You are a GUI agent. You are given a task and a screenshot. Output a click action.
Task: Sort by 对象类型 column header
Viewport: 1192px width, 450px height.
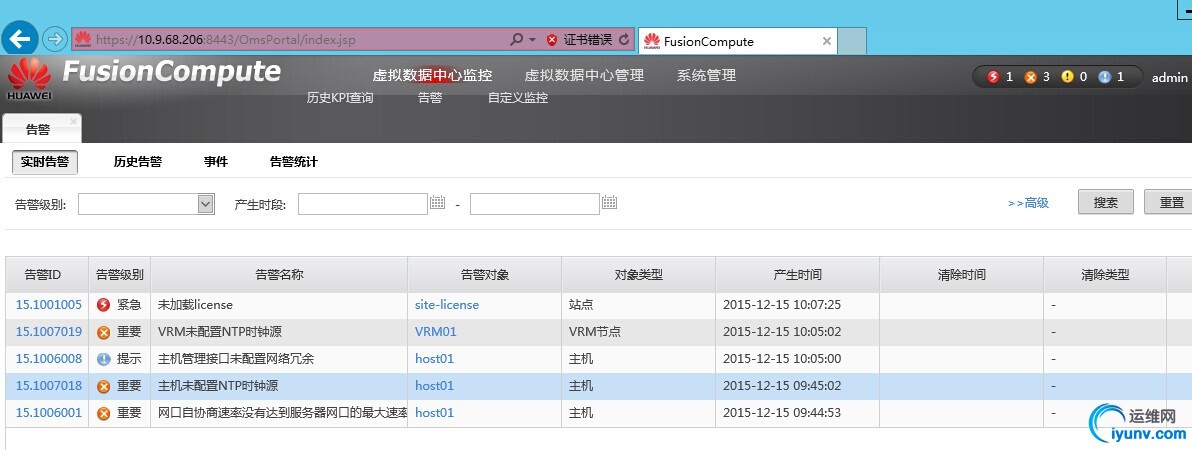click(639, 275)
